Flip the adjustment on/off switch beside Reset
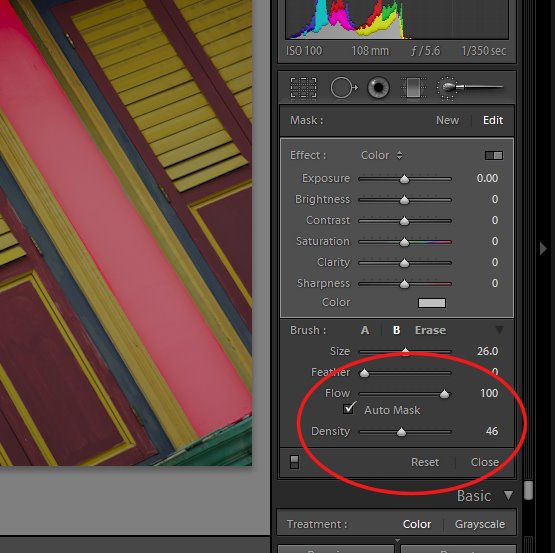555x553 pixels. pos(294,462)
